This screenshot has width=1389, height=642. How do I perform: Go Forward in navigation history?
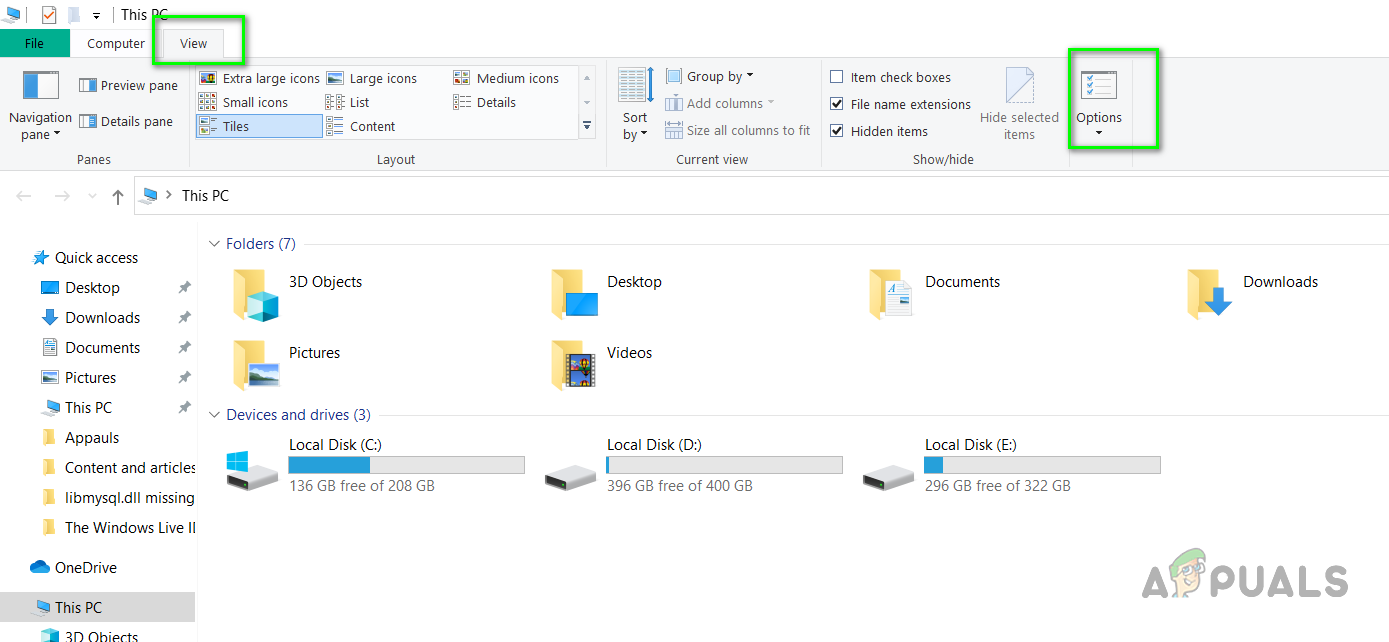(x=62, y=196)
